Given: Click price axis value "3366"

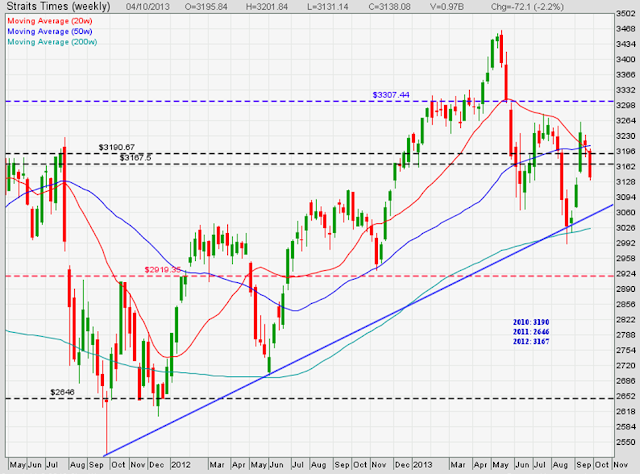Looking at the screenshot, I should [x=625, y=75].
